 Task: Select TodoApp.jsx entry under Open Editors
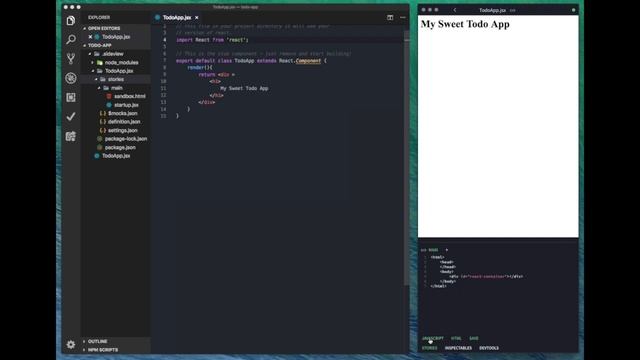116,37
